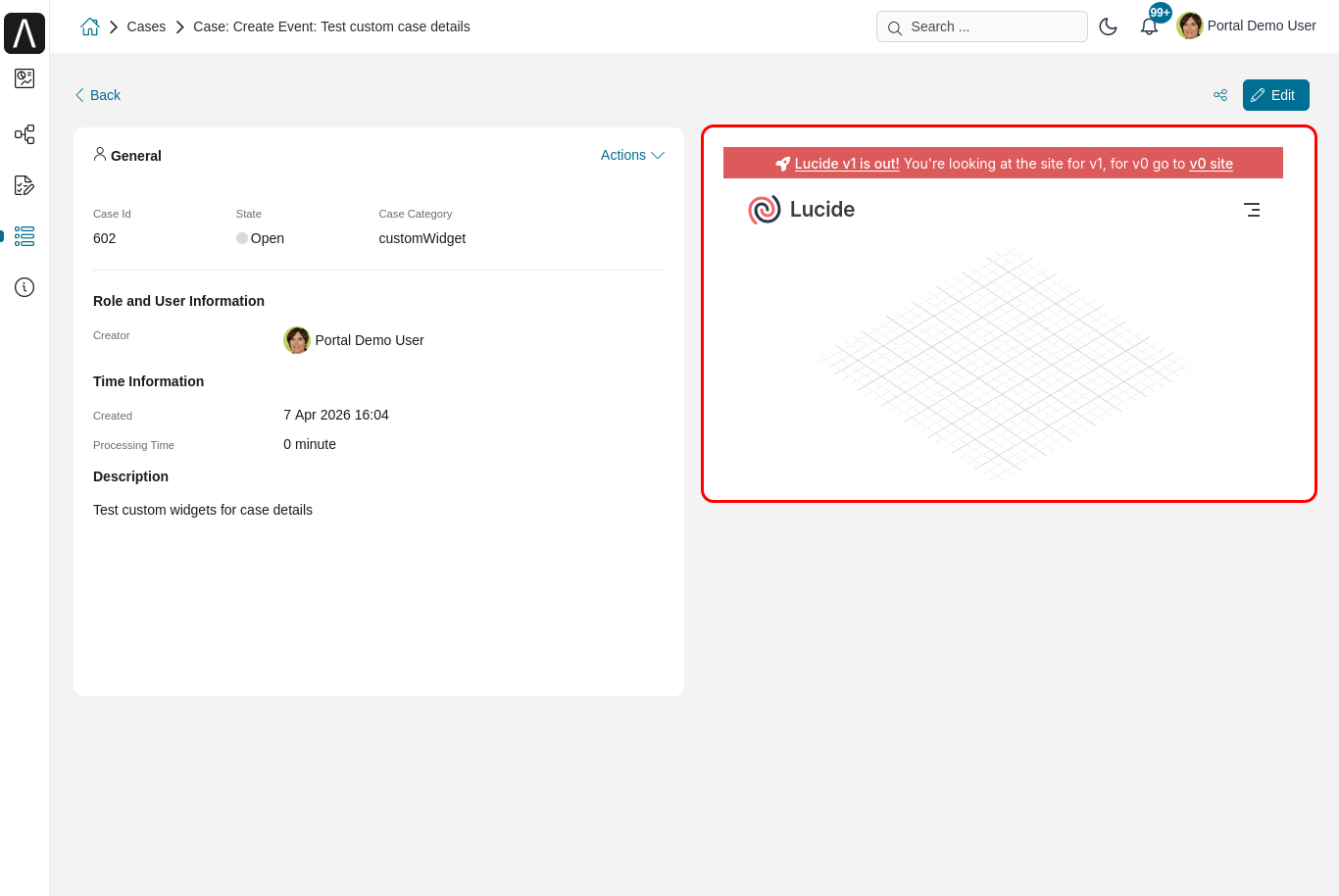1339x896 pixels.
Task: Click the Cases breadcrumb
Action: [x=146, y=26]
